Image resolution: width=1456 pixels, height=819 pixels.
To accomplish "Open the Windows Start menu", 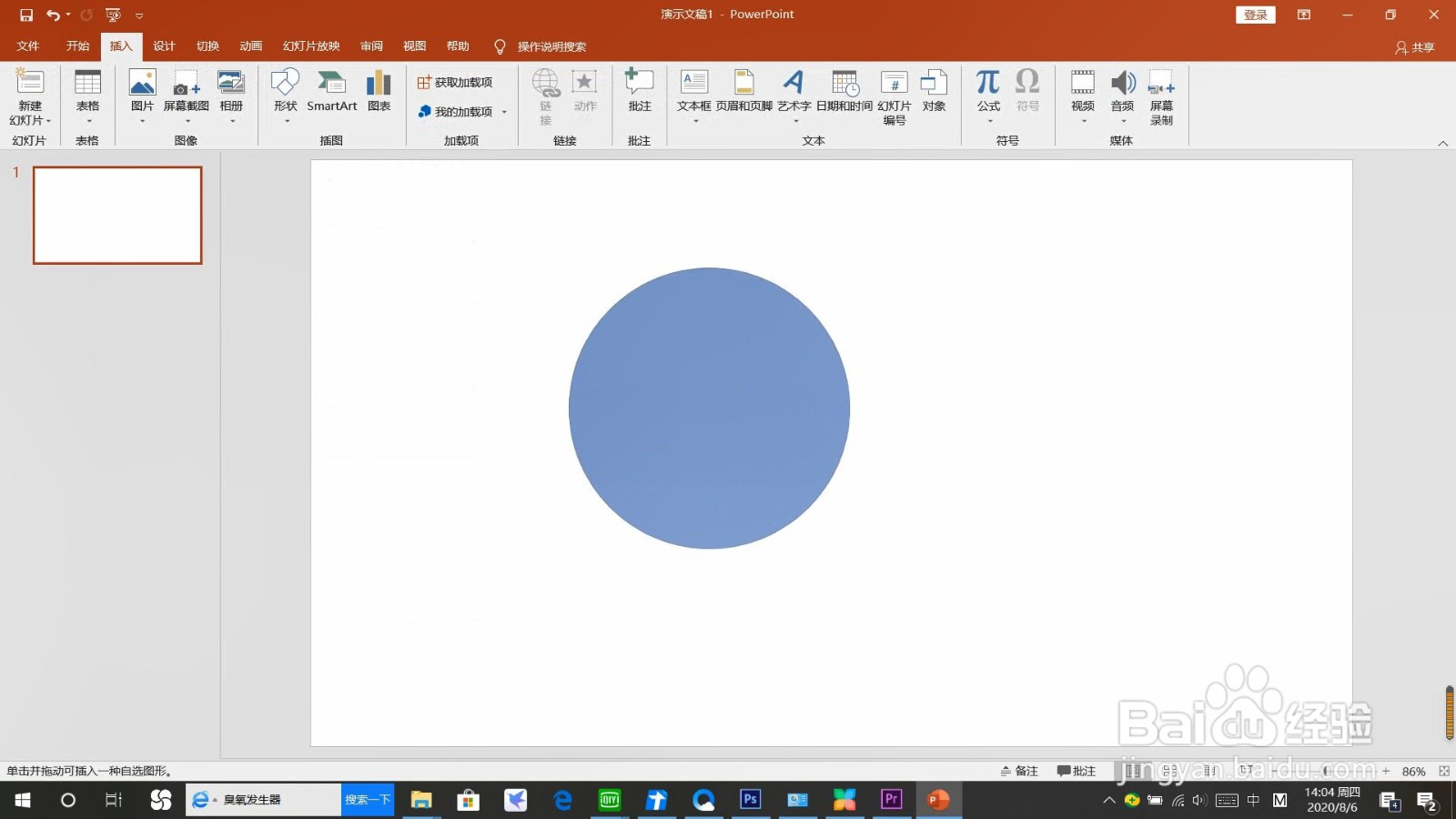I will point(23,800).
